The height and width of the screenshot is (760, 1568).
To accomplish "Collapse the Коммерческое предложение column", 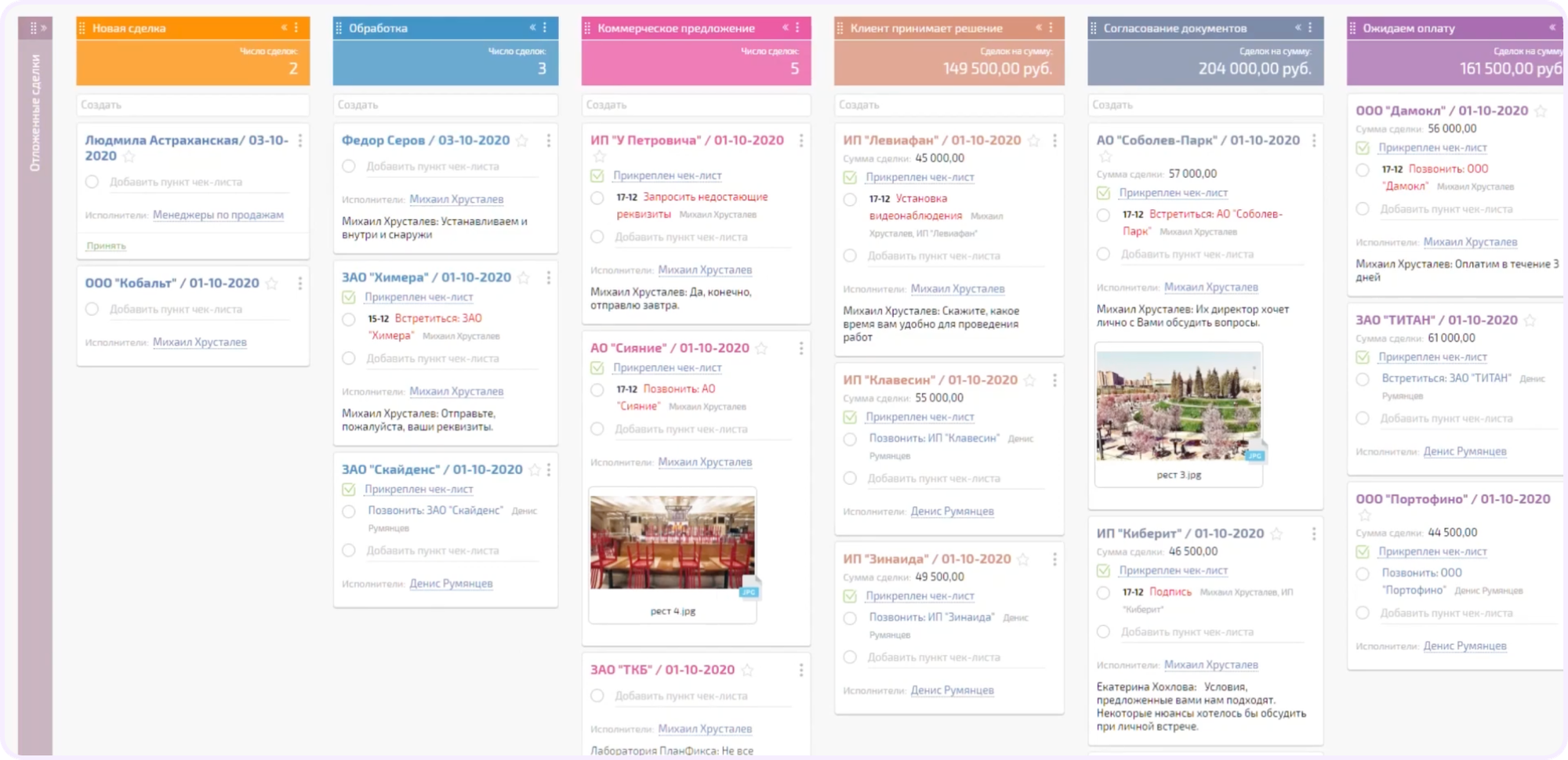I will 785,28.
